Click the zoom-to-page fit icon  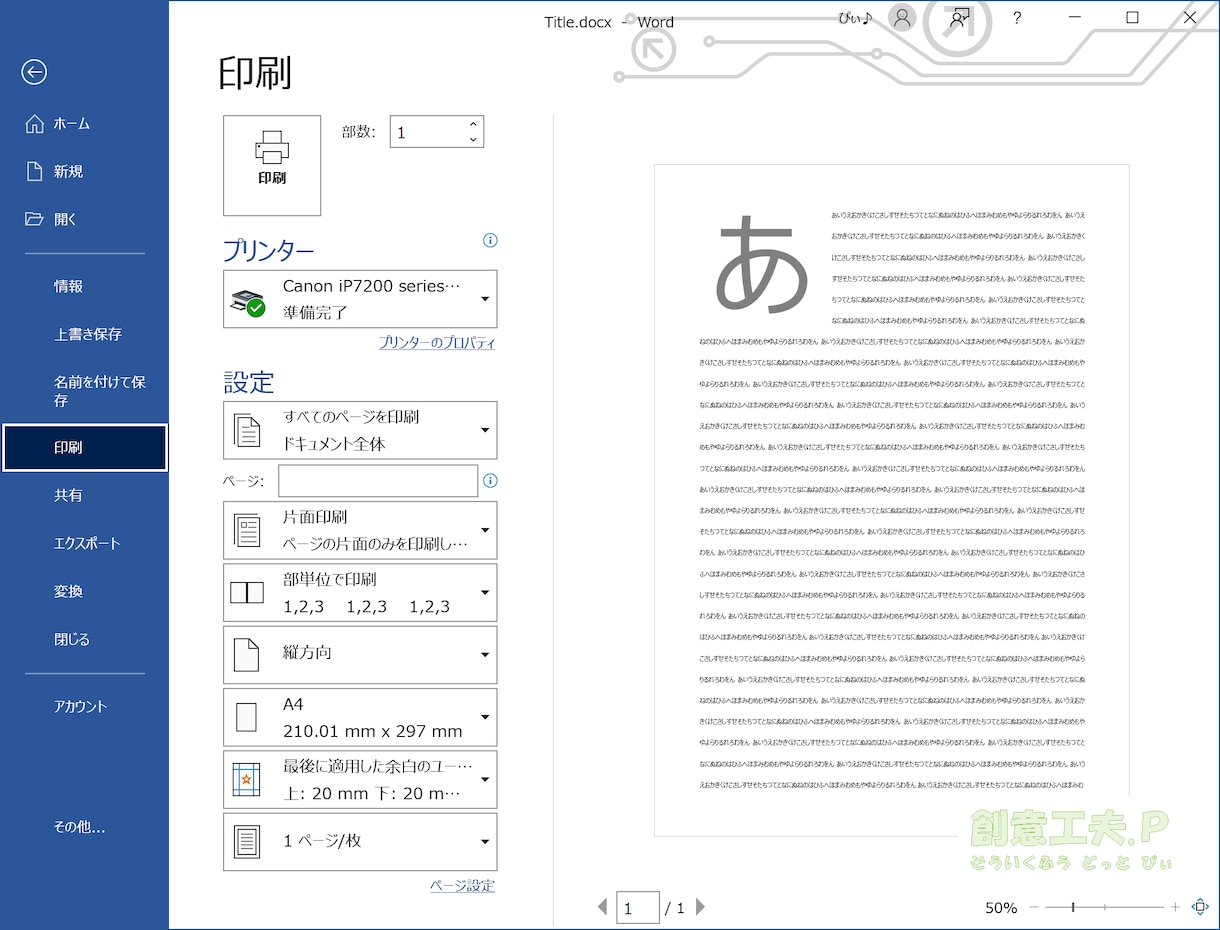[x=1200, y=907]
